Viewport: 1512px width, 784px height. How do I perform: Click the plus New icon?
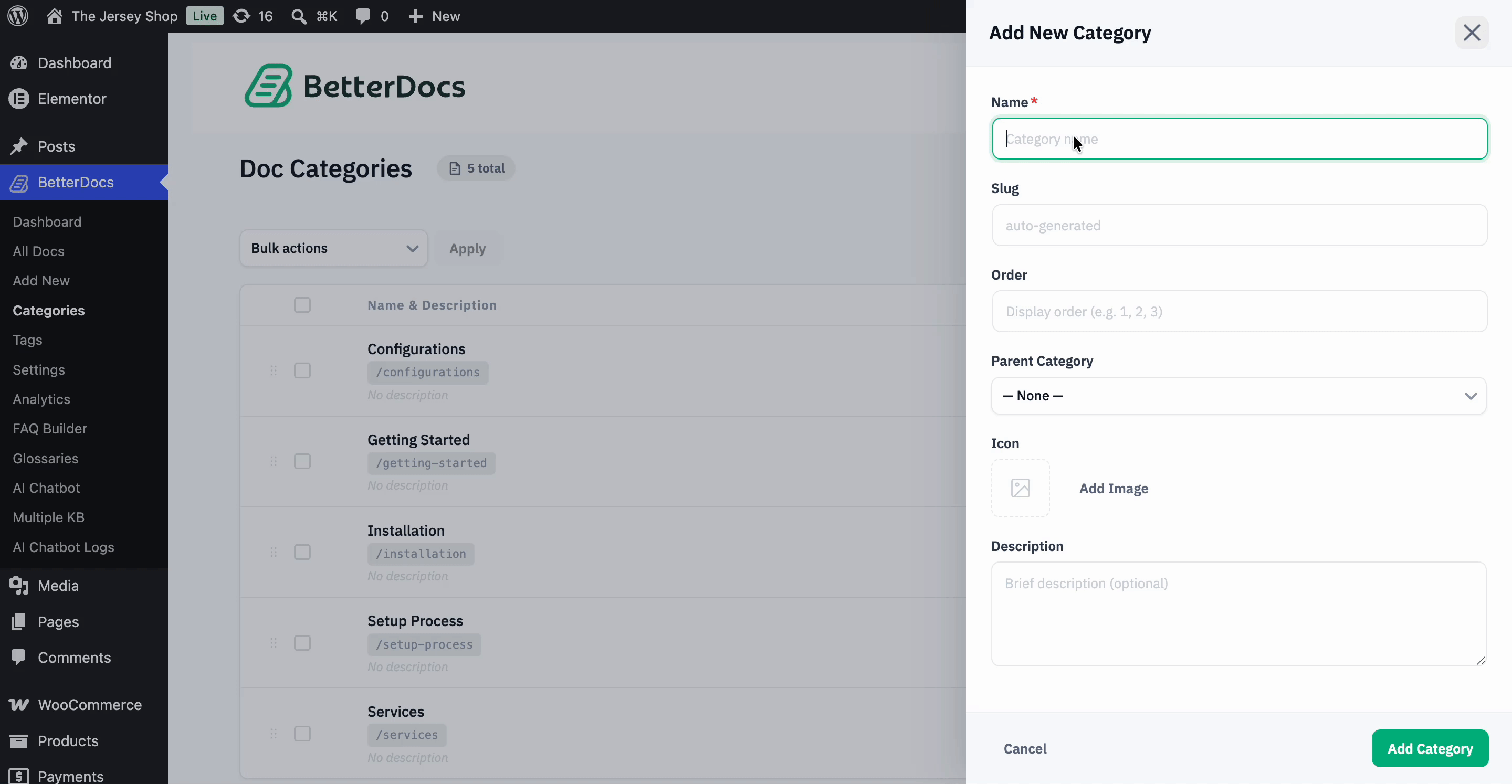coord(415,16)
